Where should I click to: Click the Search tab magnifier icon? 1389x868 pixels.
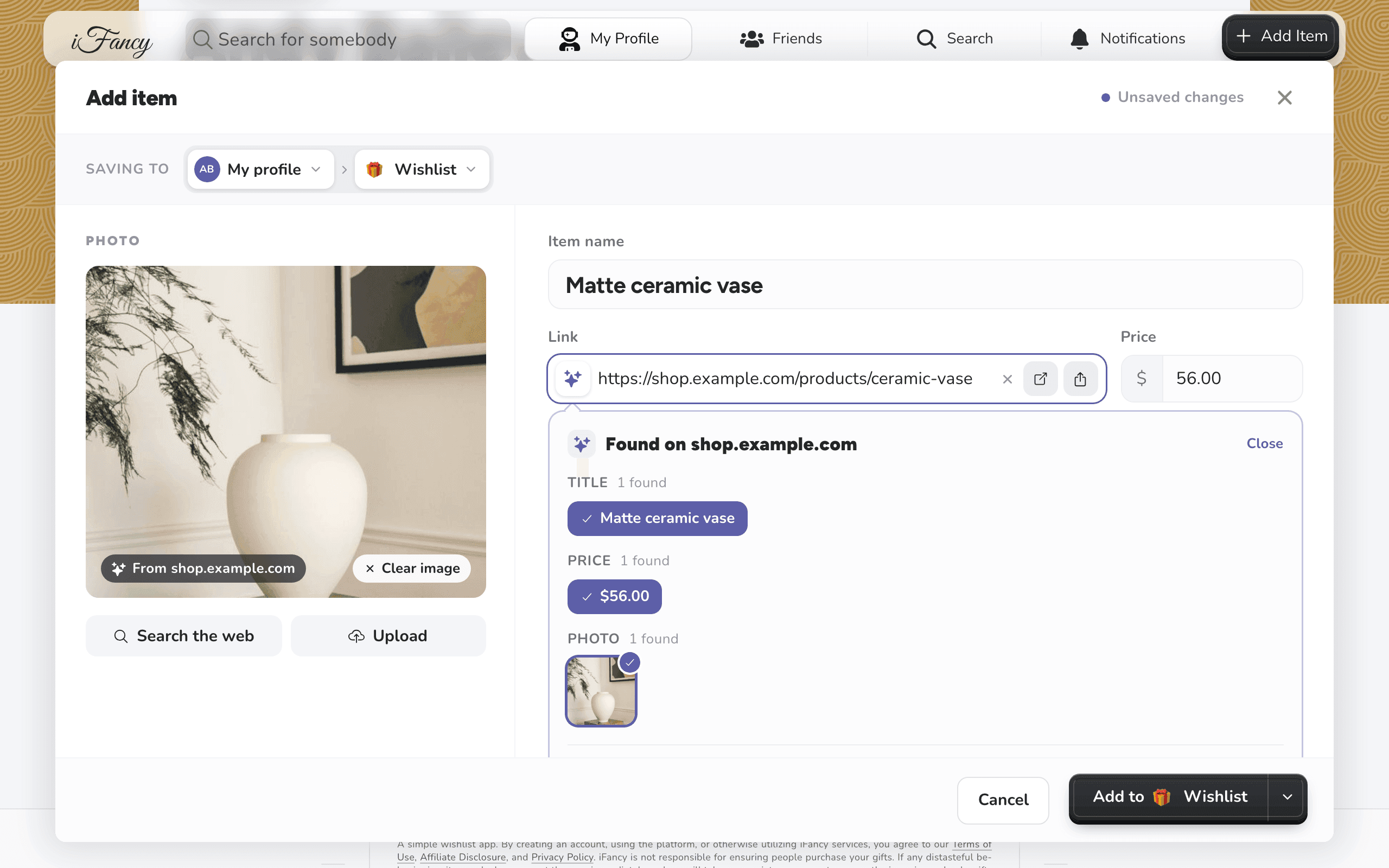pyautogui.click(x=926, y=39)
